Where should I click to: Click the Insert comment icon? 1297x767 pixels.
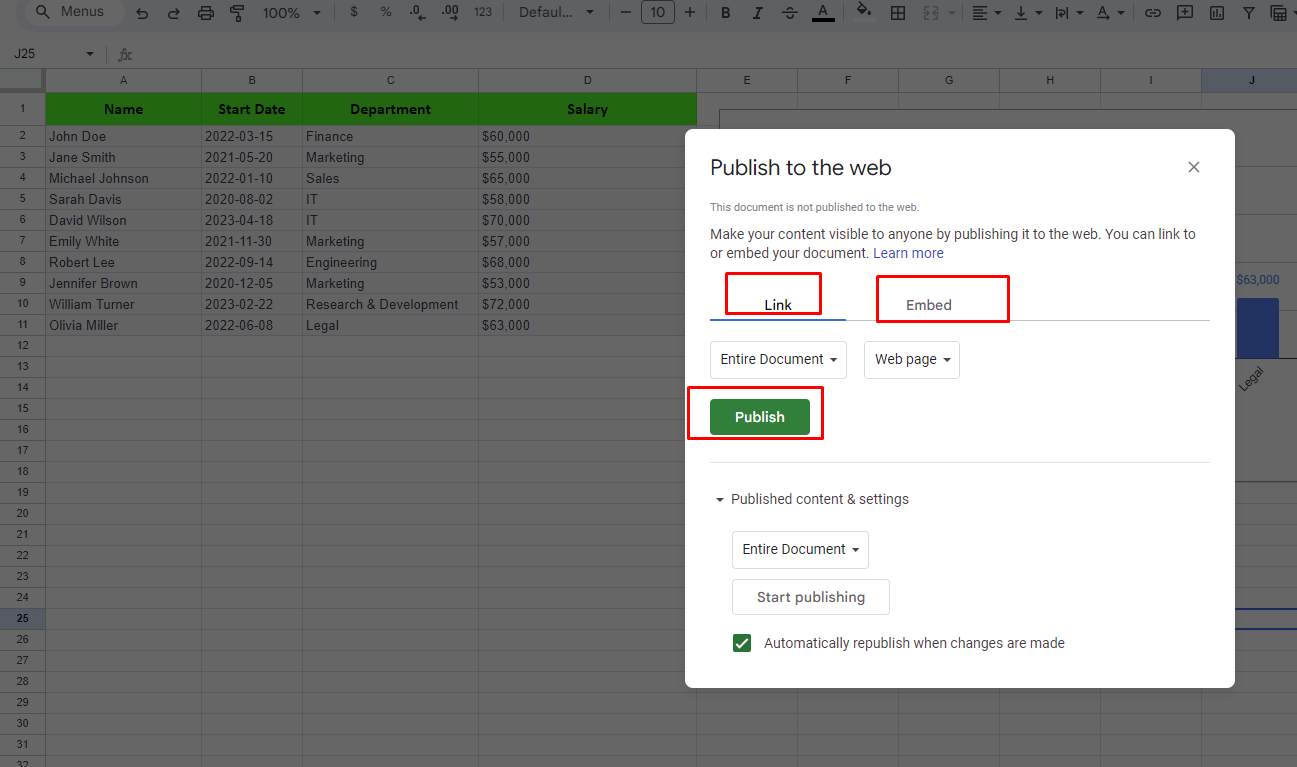pyautogui.click(x=1185, y=12)
